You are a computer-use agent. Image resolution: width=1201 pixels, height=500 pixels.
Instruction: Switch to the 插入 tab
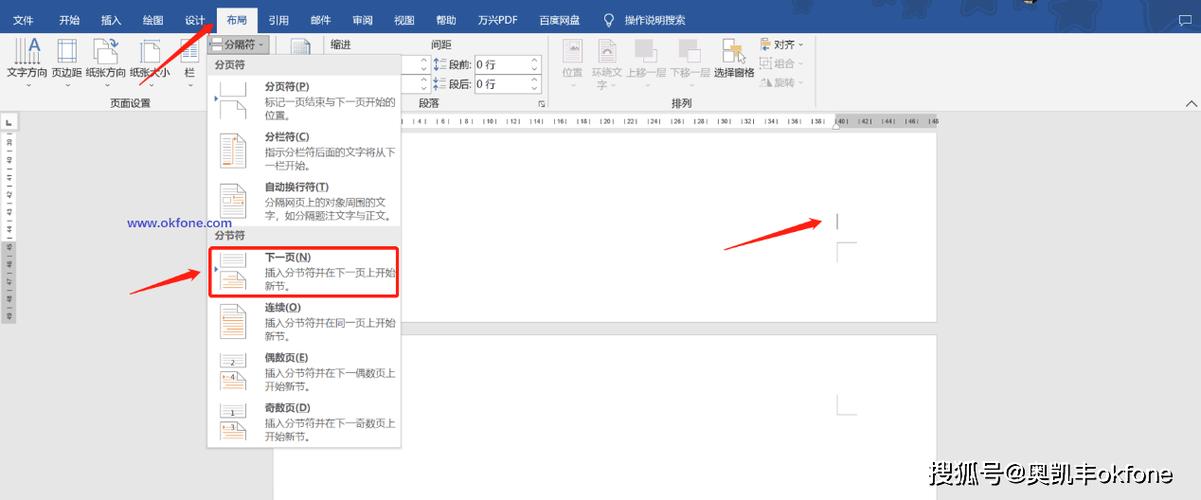coord(111,20)
